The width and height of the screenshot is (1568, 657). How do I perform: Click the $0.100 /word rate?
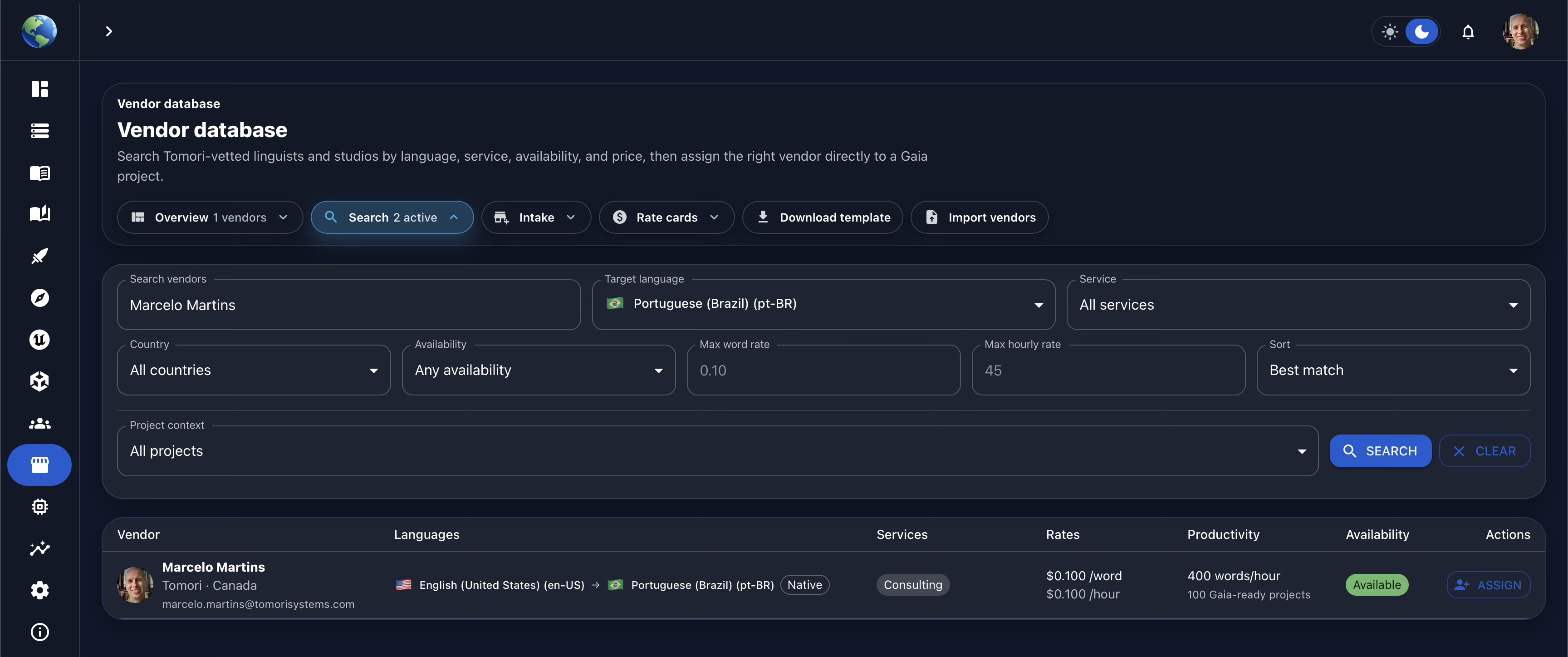point(1083,576)
